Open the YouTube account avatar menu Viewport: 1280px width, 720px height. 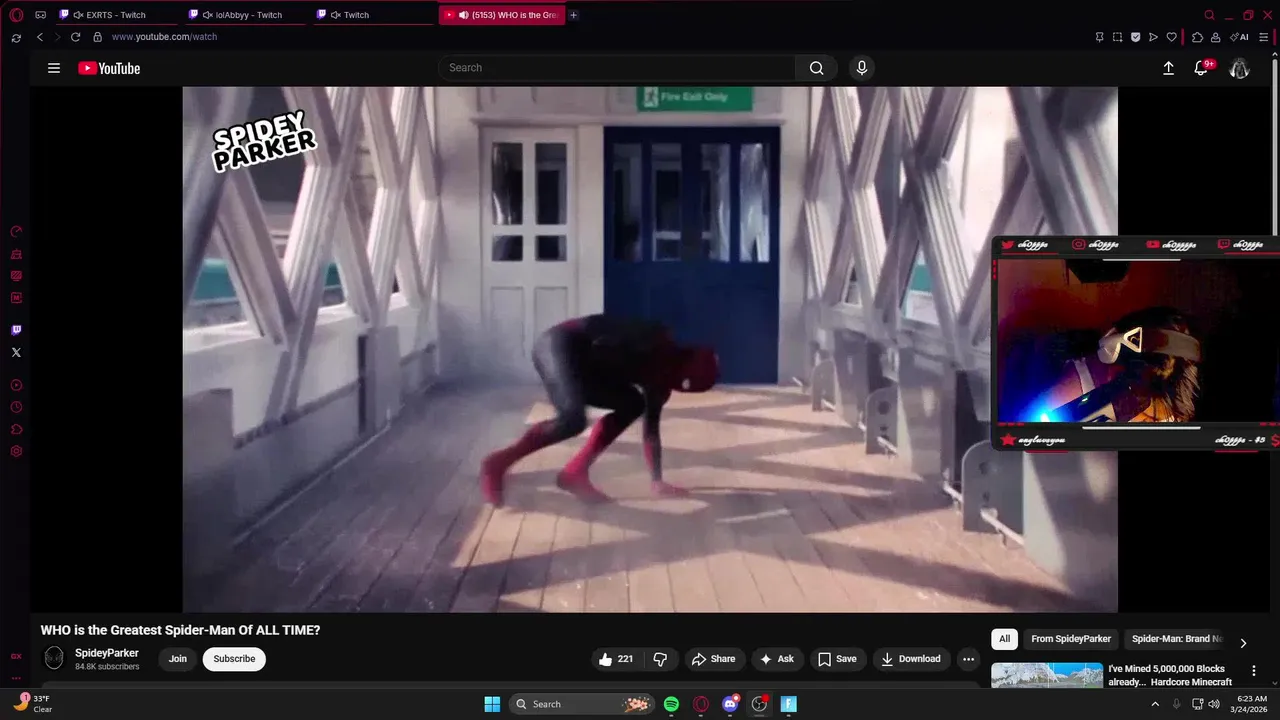tap(1239, 68)
